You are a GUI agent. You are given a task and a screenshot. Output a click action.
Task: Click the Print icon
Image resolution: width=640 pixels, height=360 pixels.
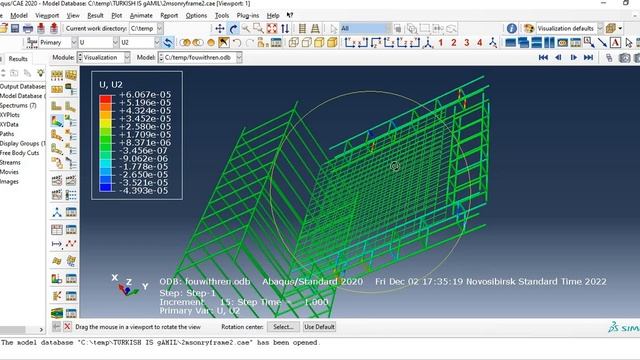click(x=28, y=29)
